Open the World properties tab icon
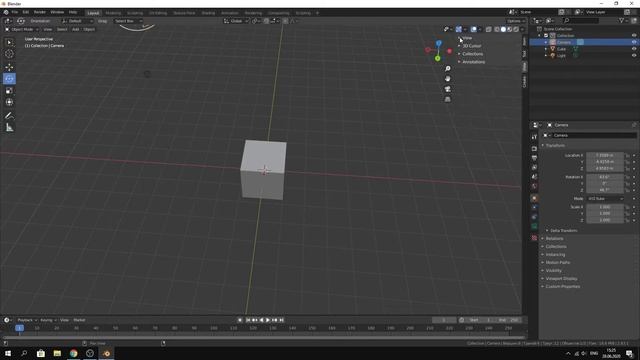 (x=534, y=186)
